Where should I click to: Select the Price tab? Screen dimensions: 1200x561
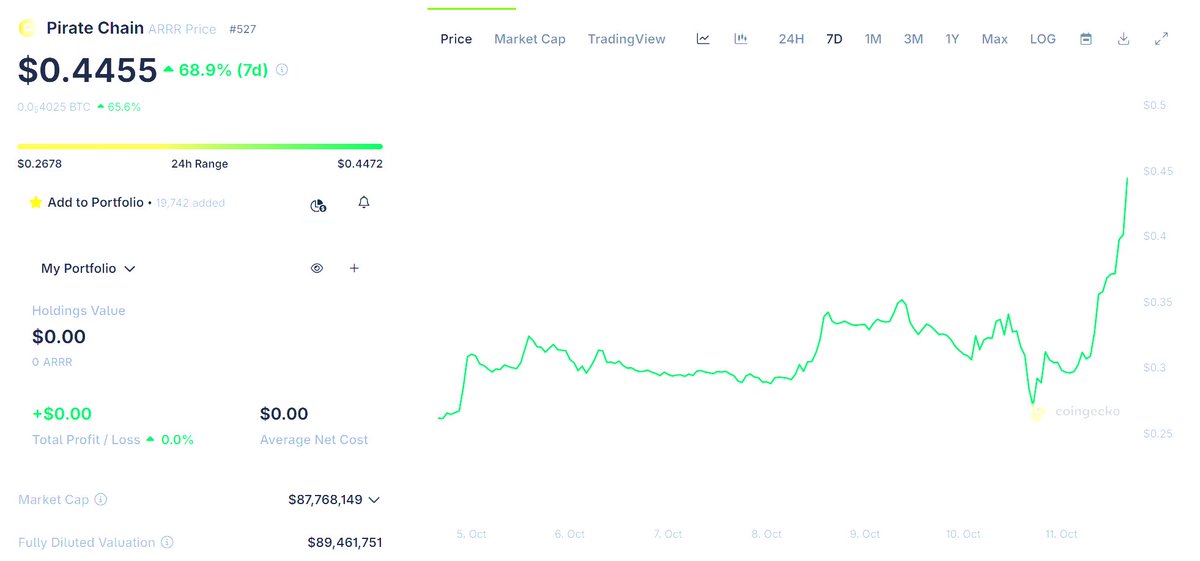[456, 39]
